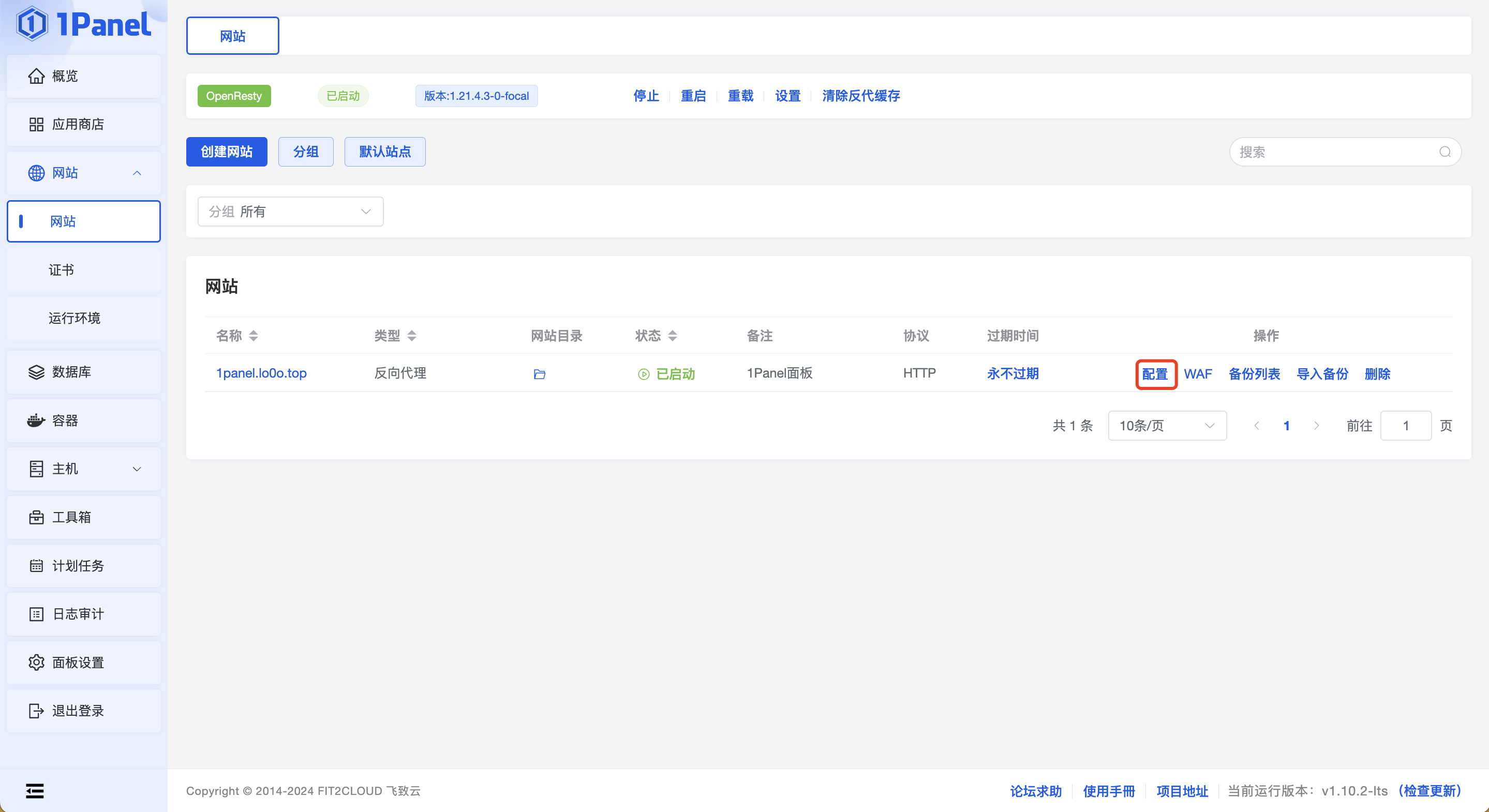The image size is (1489, 812).
Task: Select the 网站 tab at top
Action: click(x=232, y=36)
